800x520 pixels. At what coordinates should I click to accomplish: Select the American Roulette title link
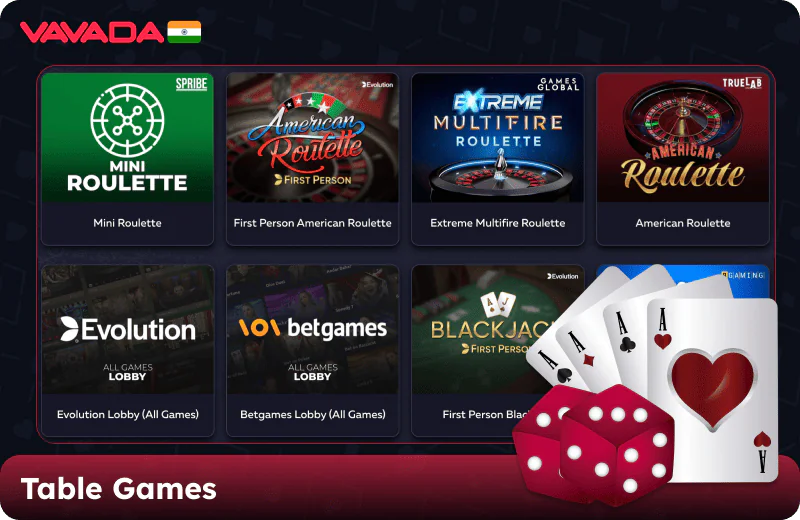pyautogui.click(x=683, y=223)
